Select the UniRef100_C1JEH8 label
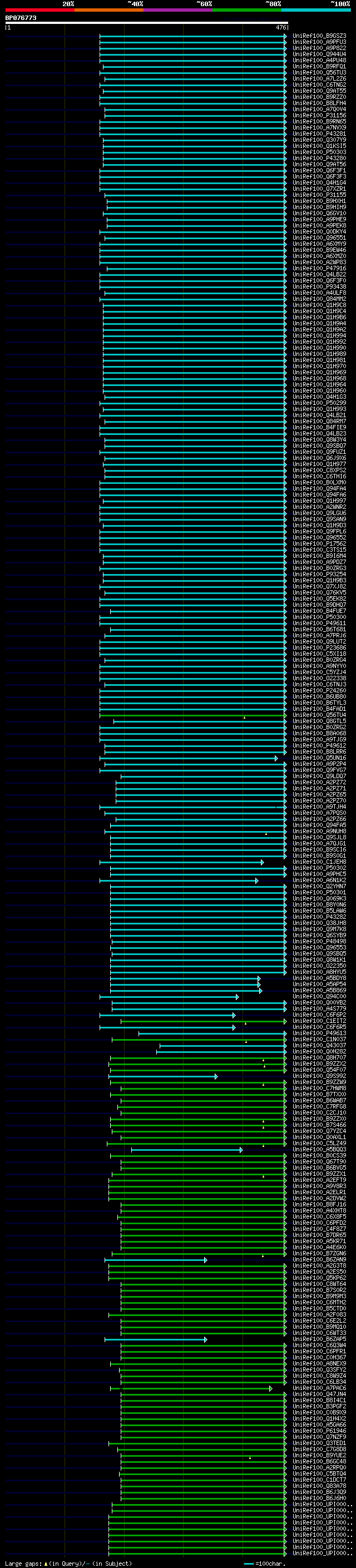 [x=319, y=862]
